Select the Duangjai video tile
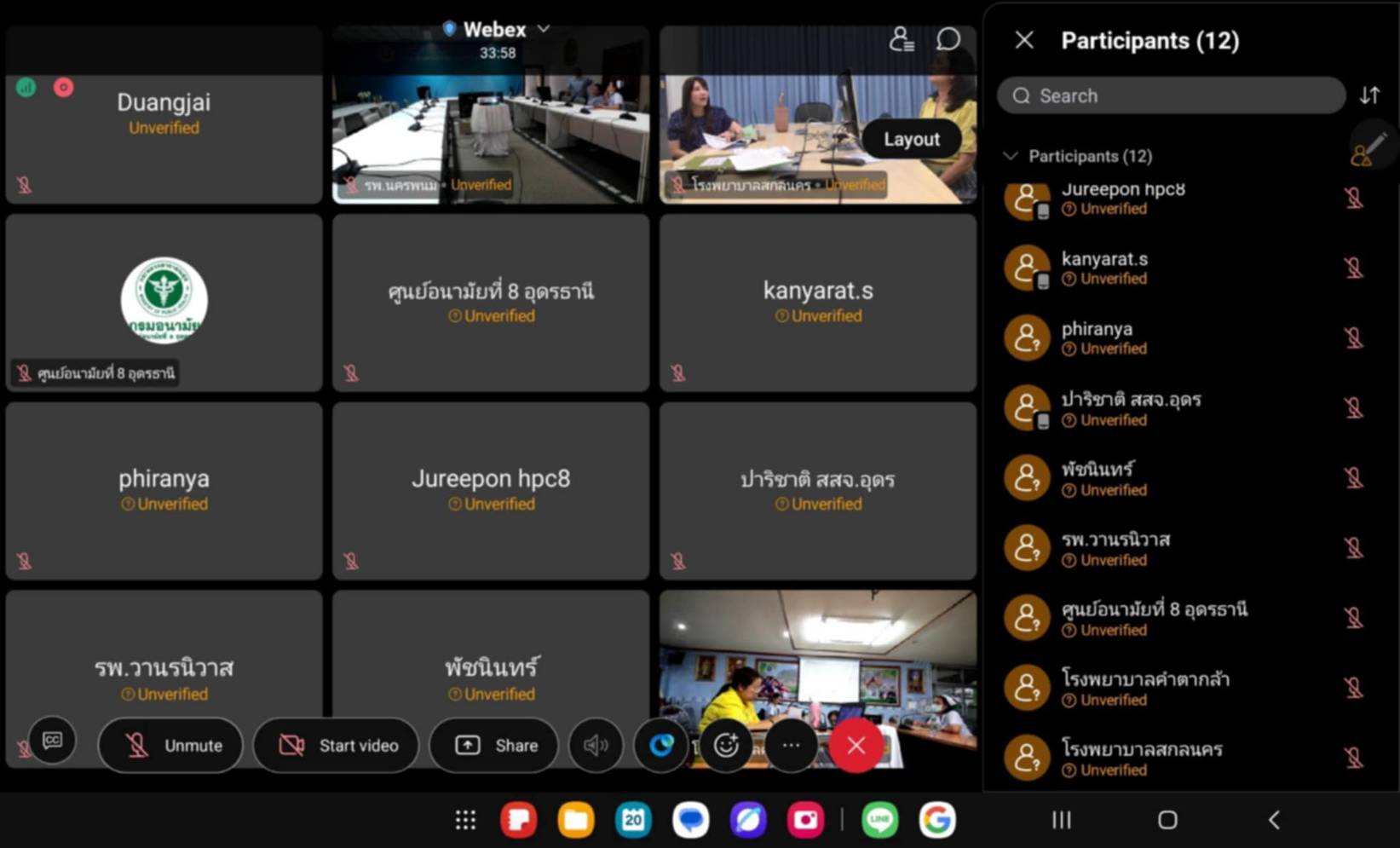1400x848 pixels. (x=164, y=115)
